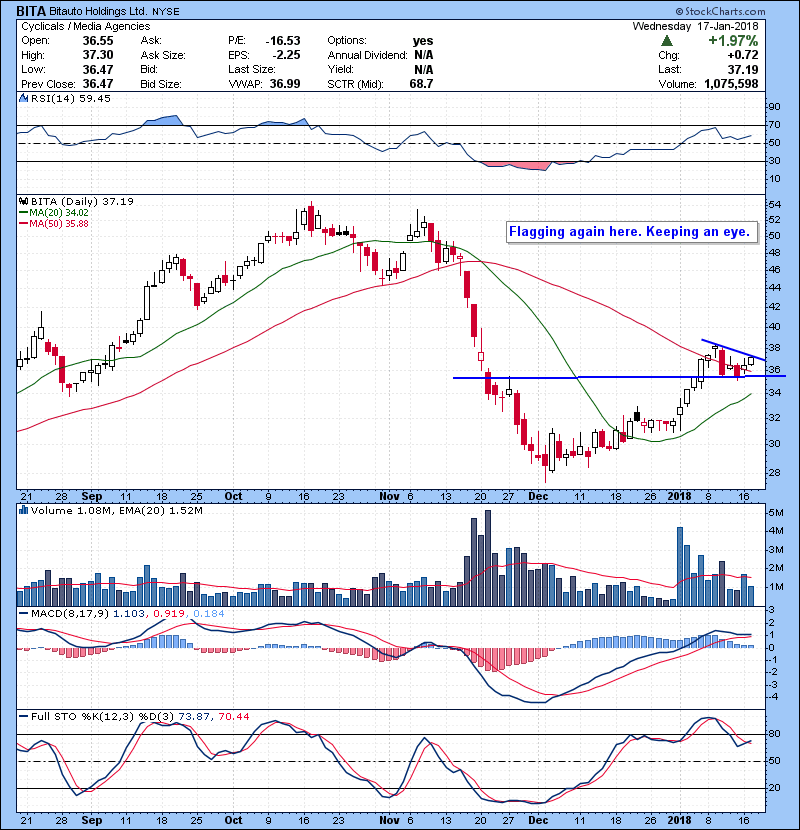Click the BITA (Daily) candlestick legend icon
This screenshot has height=830, width=800.
click(x=23, y=201)
